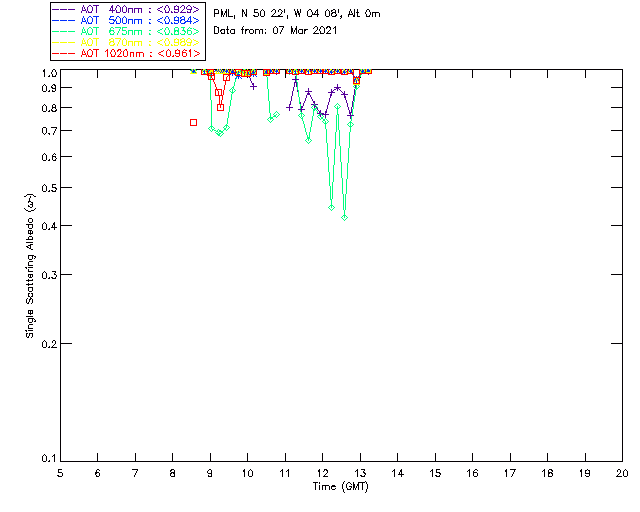
Task: Click the green dashed line sample for 675nm
Action: (64, 31)
